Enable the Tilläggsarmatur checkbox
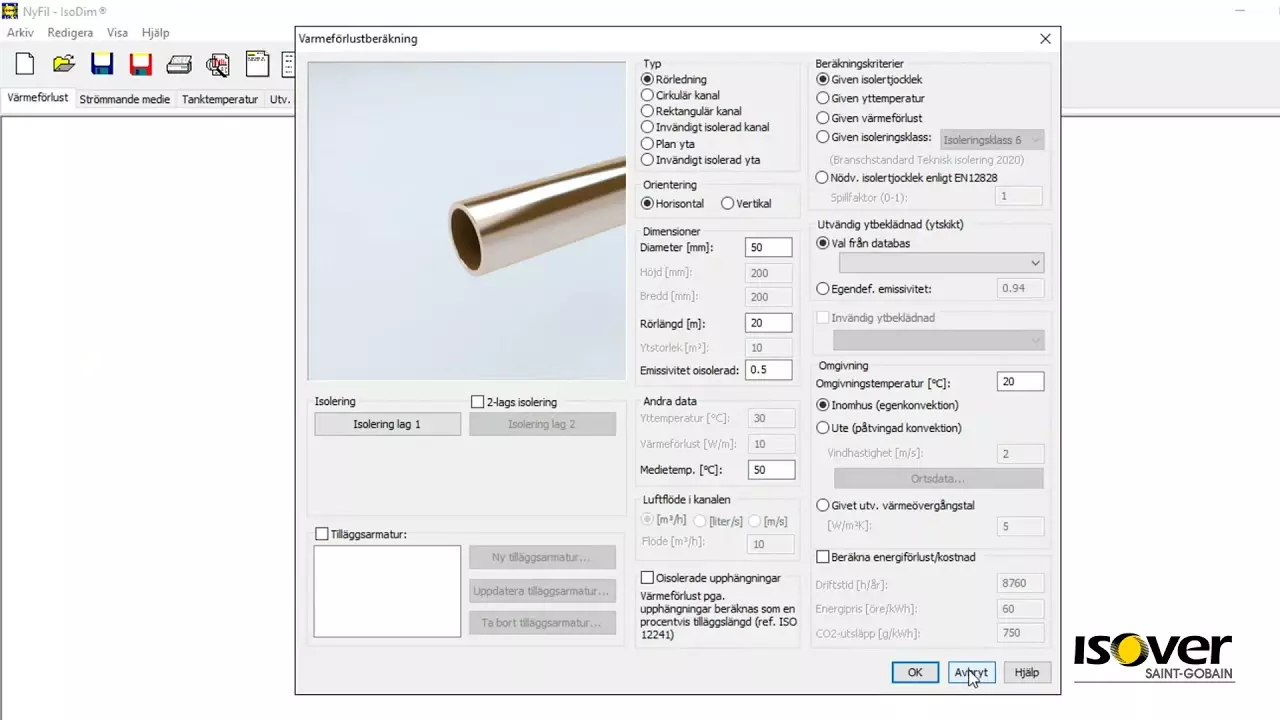Viewport: 1280px width, 720px height. pos(322,534)
